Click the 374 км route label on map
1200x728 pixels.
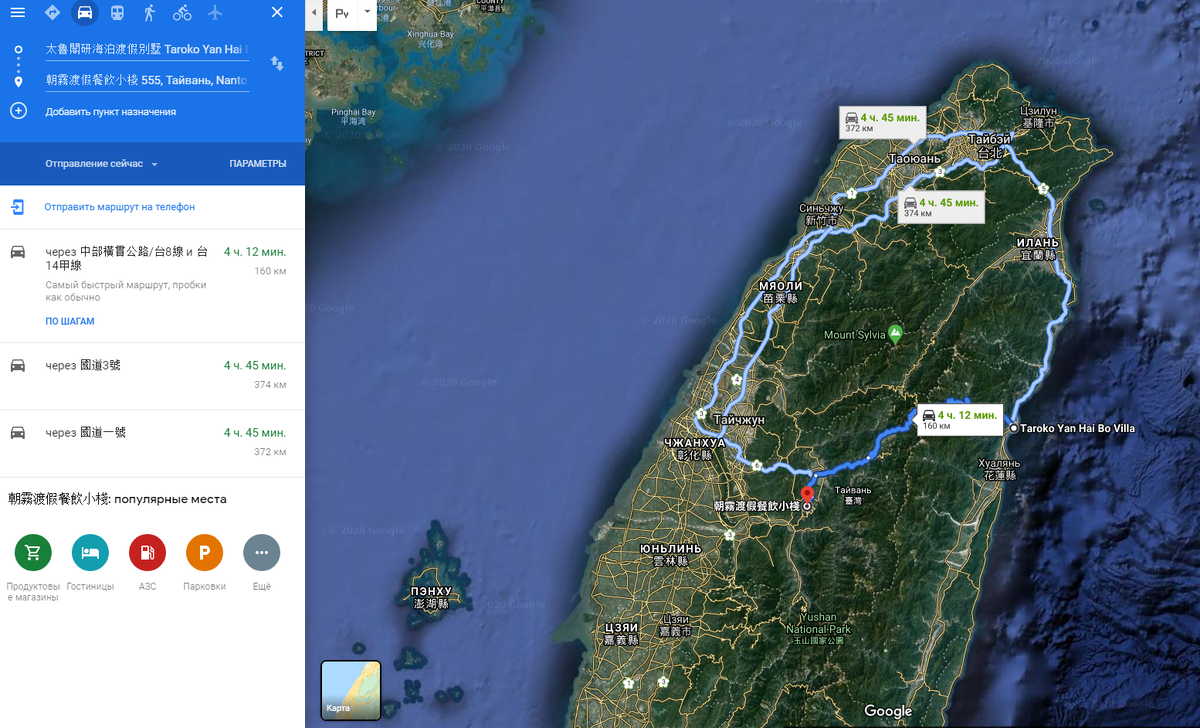940,206
